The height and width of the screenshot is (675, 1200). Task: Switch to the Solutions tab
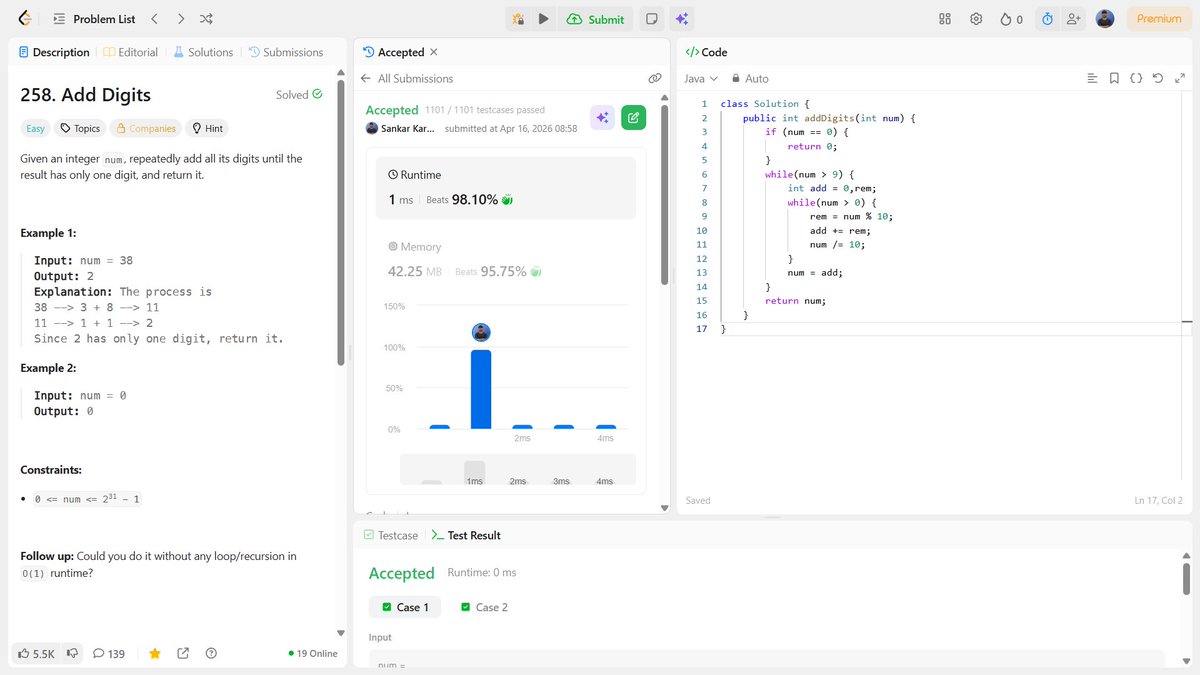click(x=203, y=52)
